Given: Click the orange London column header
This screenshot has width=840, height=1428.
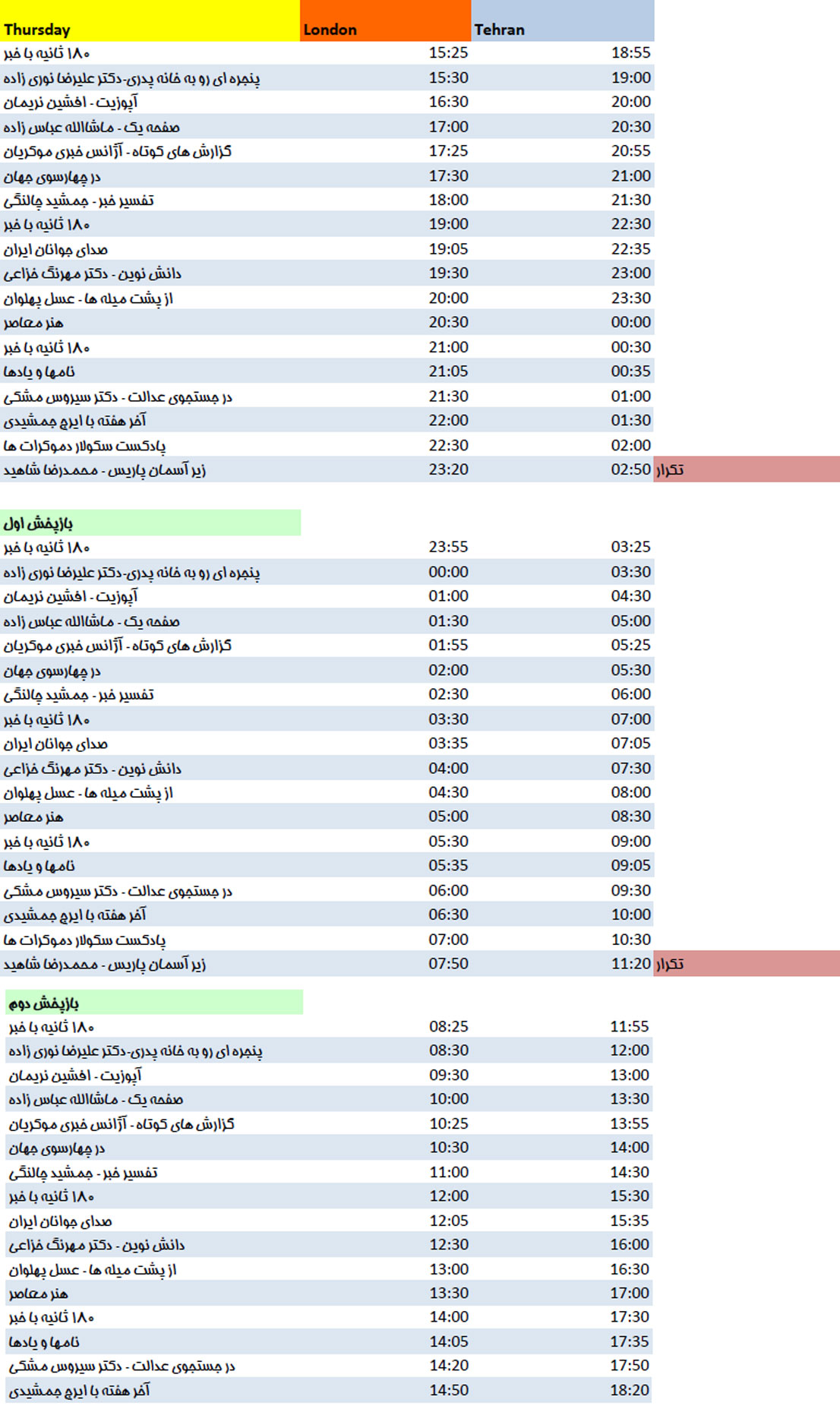Looking at the screenshot, I should click(385, 21).
